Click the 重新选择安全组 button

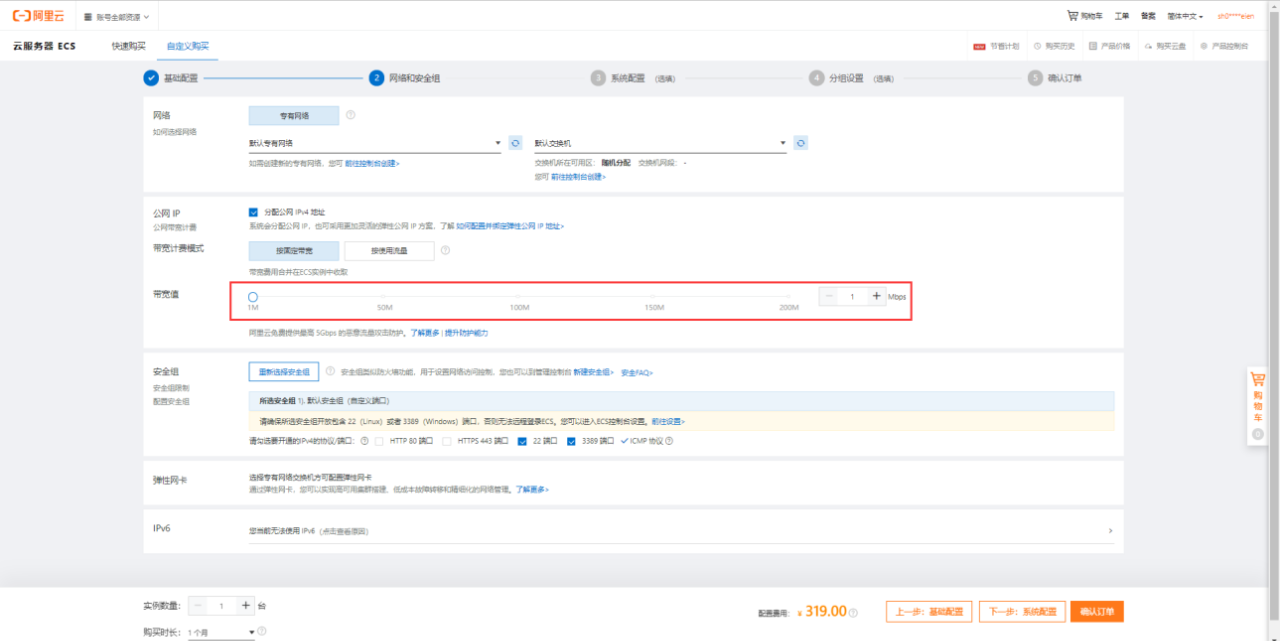tap(283, 371)
